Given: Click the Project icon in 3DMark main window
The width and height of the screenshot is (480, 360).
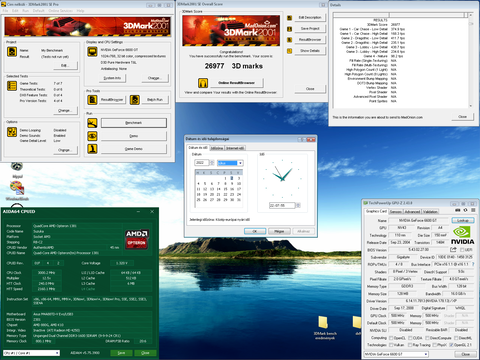Looking at the screenshot, I should [12, 52].
